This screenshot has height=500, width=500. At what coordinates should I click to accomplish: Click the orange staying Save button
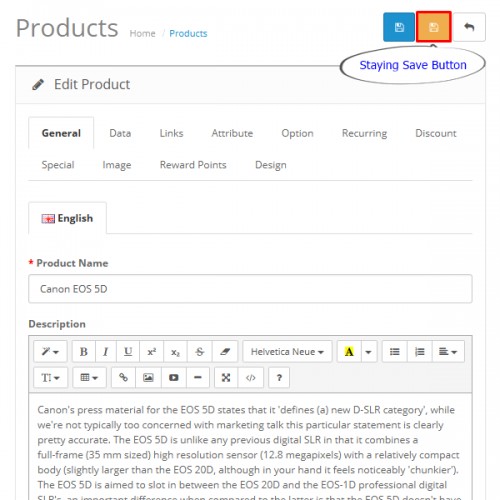pos(434,27)
